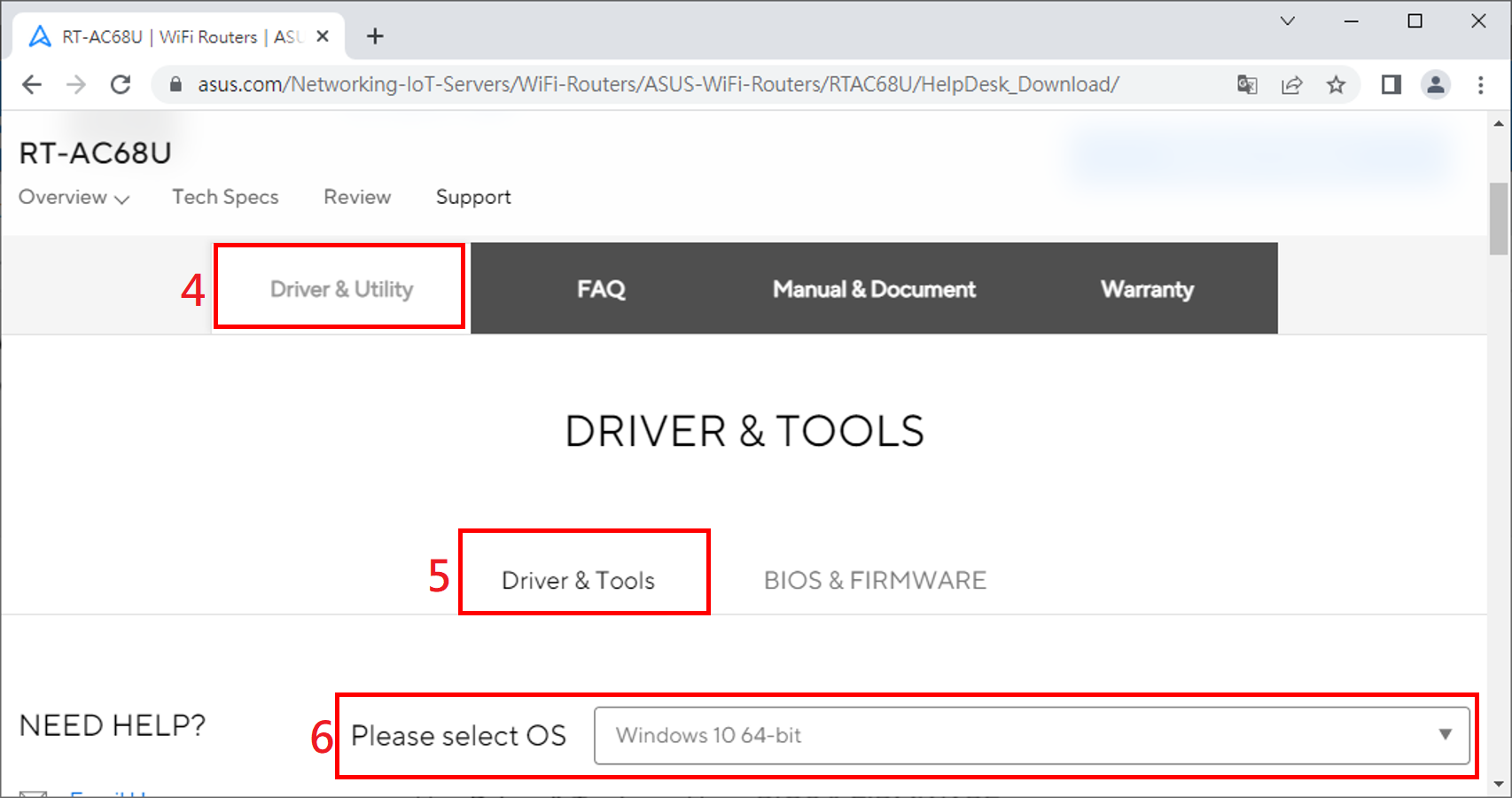
Task: Go back to the previous page
Action: tap(32, 85)
